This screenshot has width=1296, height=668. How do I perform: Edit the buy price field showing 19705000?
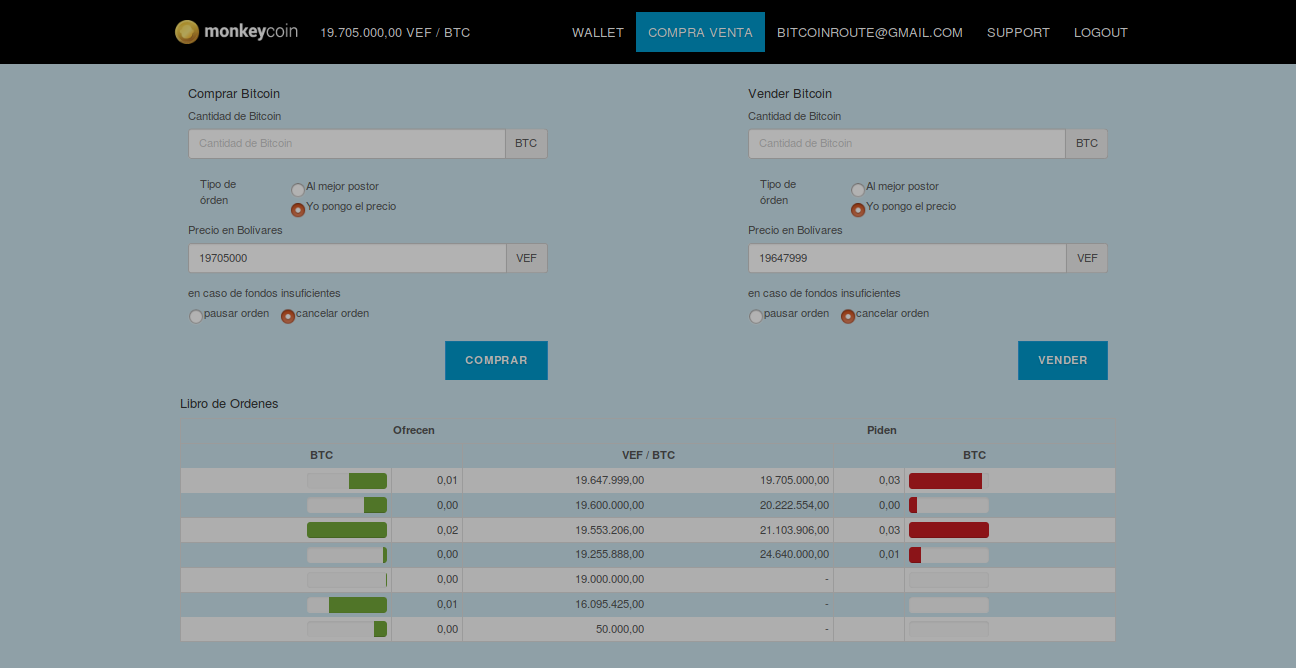[x=347, y=258]
